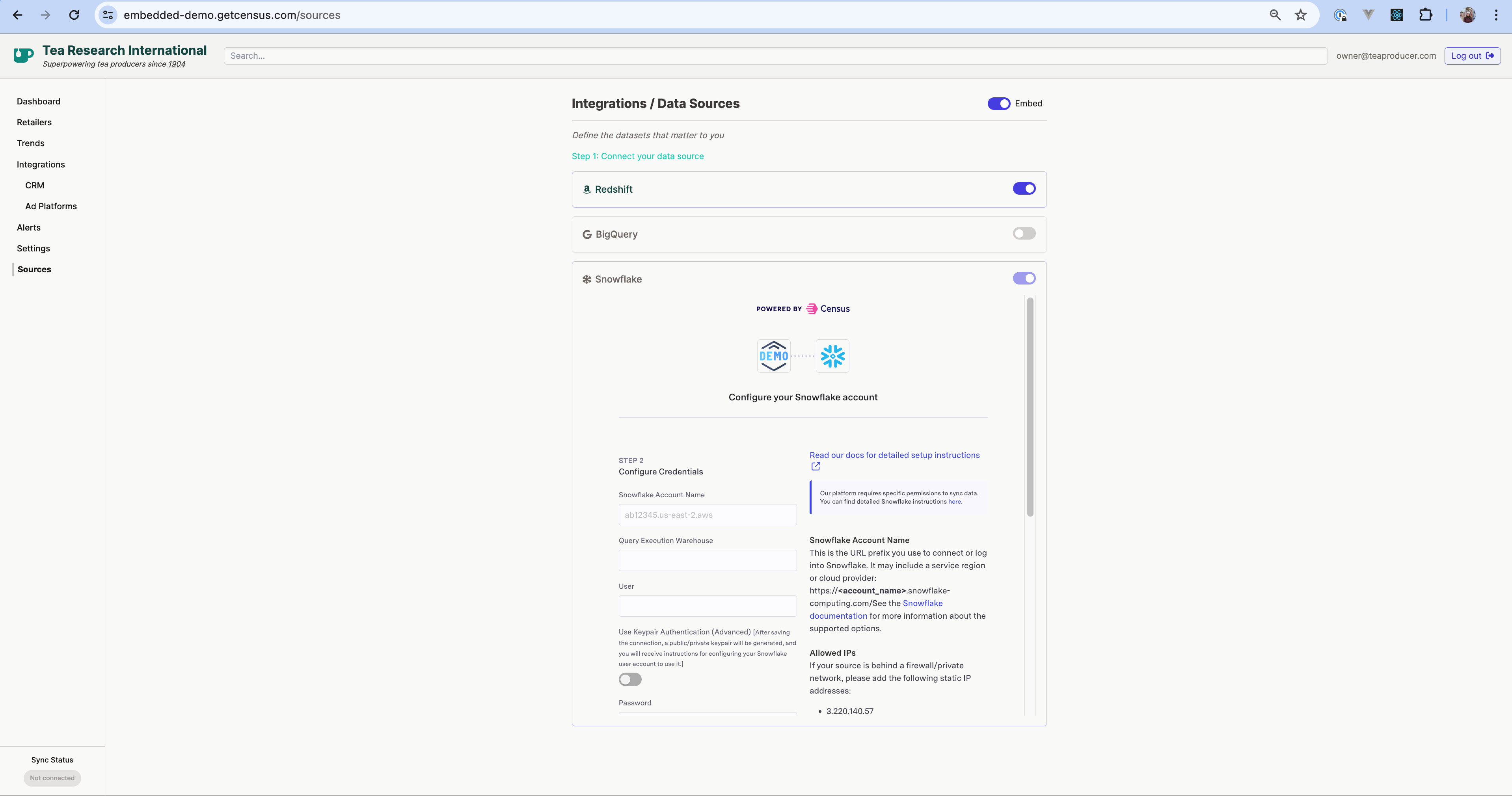Click the browser reload icon
This screenshot has height=796, width=1512.
(74, 15)
